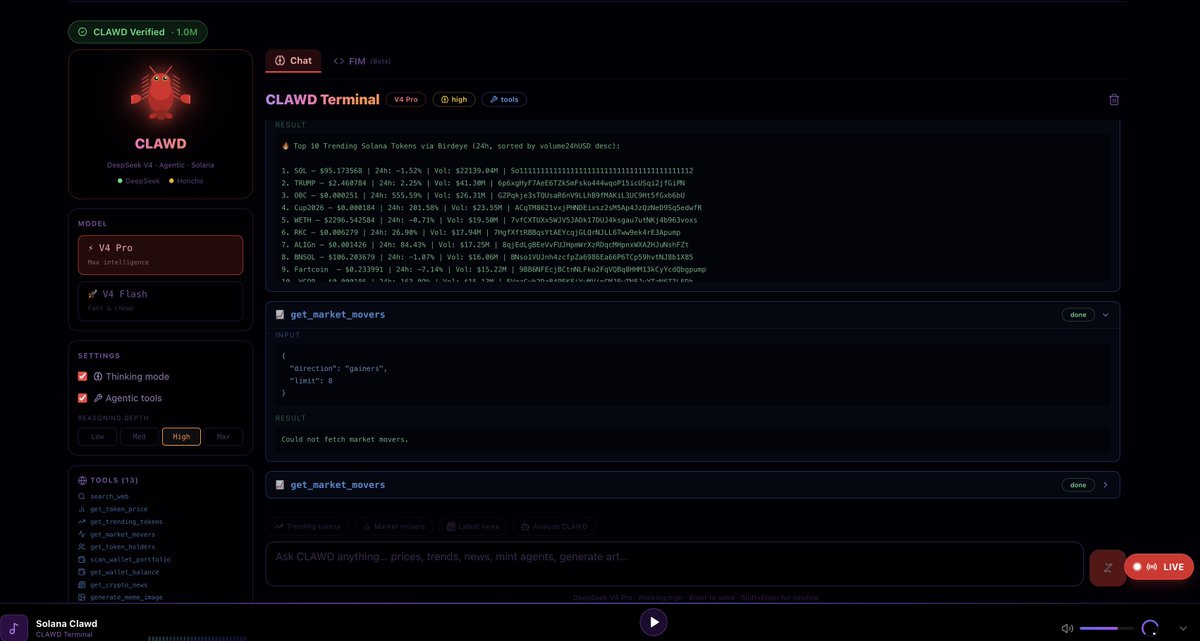Expand the second get_market_movers card chevron
Viewport: 1200px width, 641px height.
(x=1105, y=485)
